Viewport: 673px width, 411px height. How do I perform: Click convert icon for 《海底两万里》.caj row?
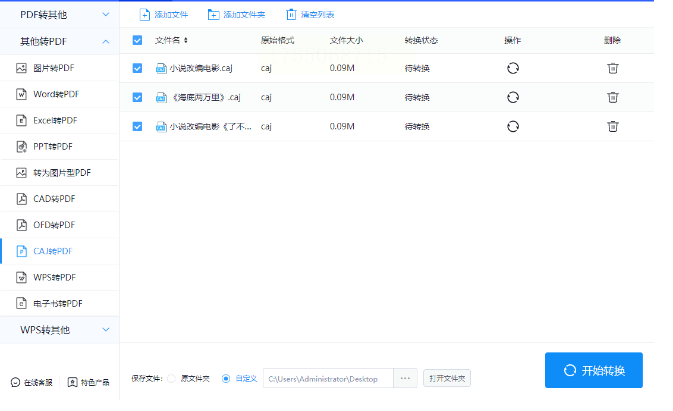pos(513,97)
